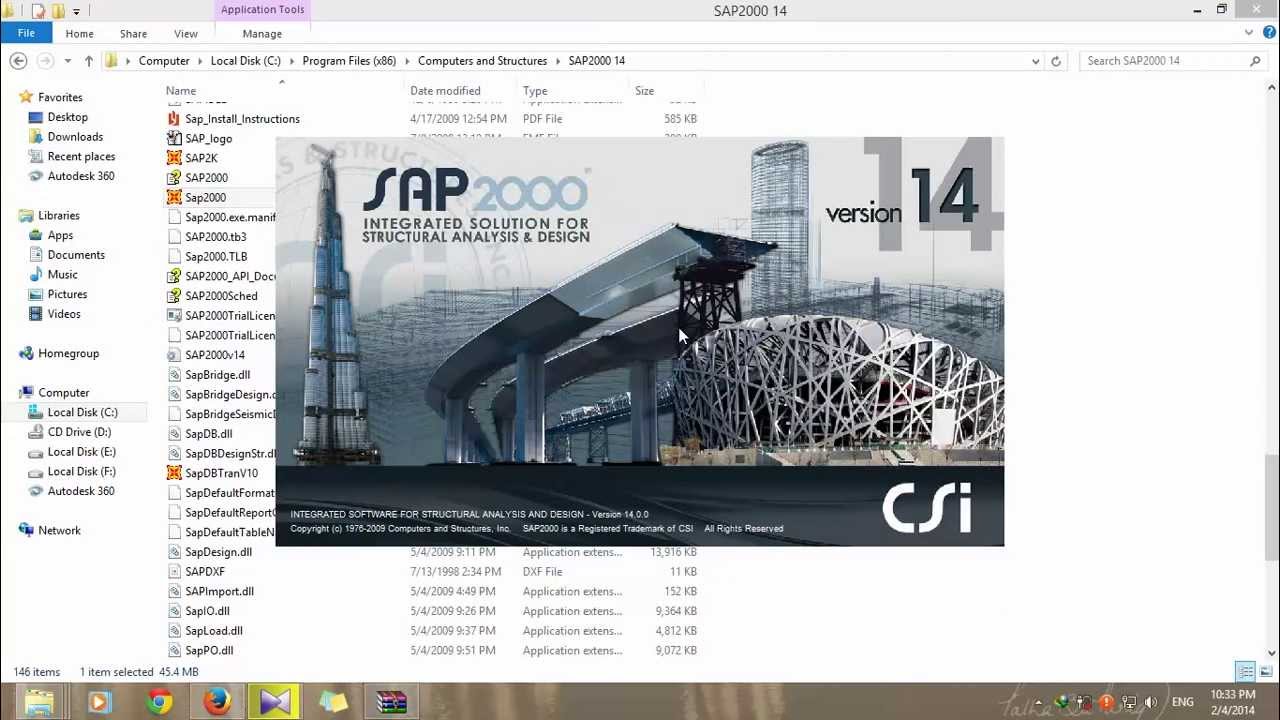Switch to large icons view layout
This screenshot has height=720, width=1280.
coord(1266,672)
